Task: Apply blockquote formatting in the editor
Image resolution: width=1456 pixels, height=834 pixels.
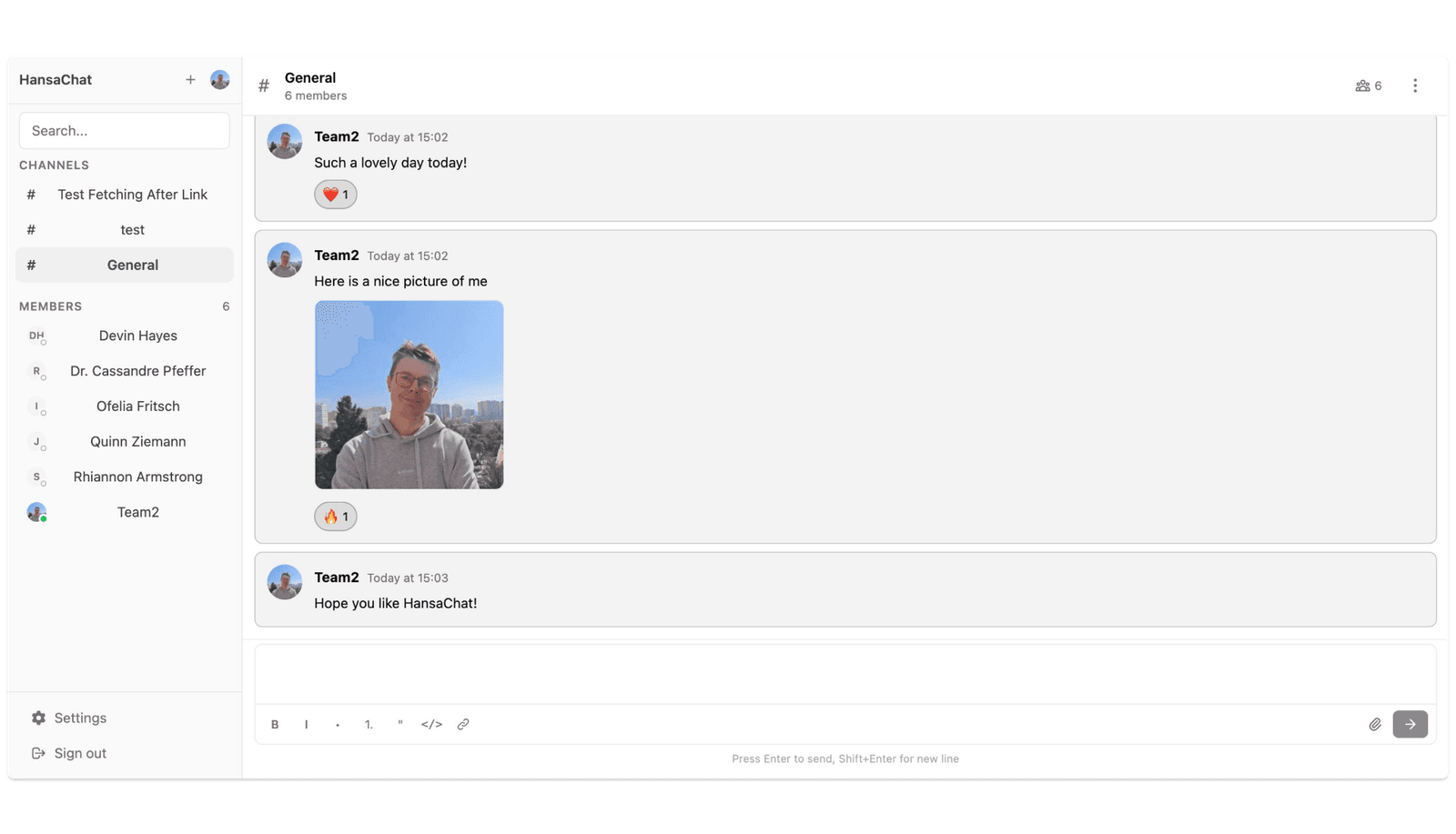Action: [x=400, y=725]
